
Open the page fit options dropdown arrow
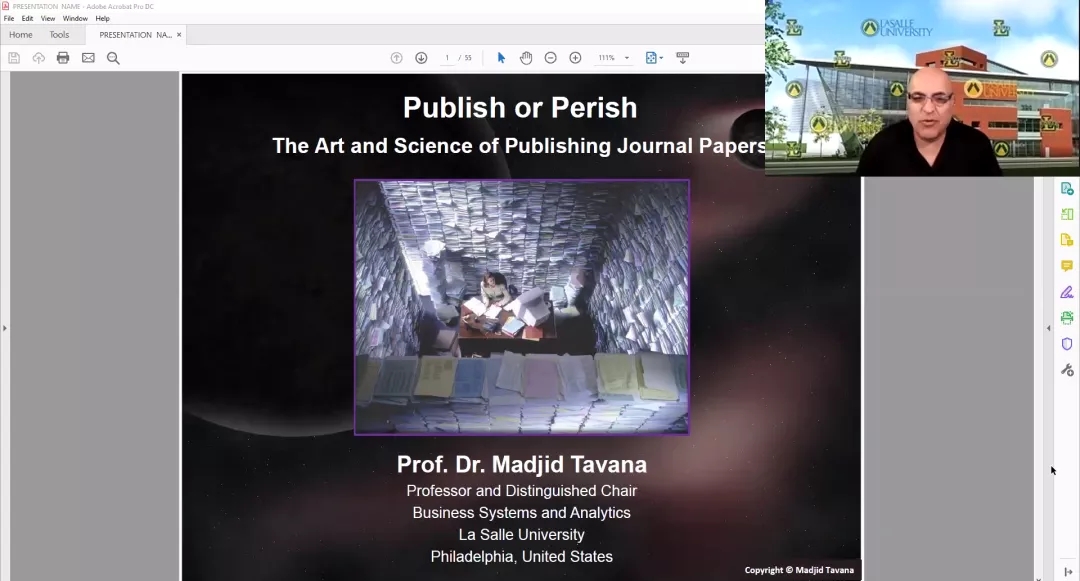[x=661, y=58]
